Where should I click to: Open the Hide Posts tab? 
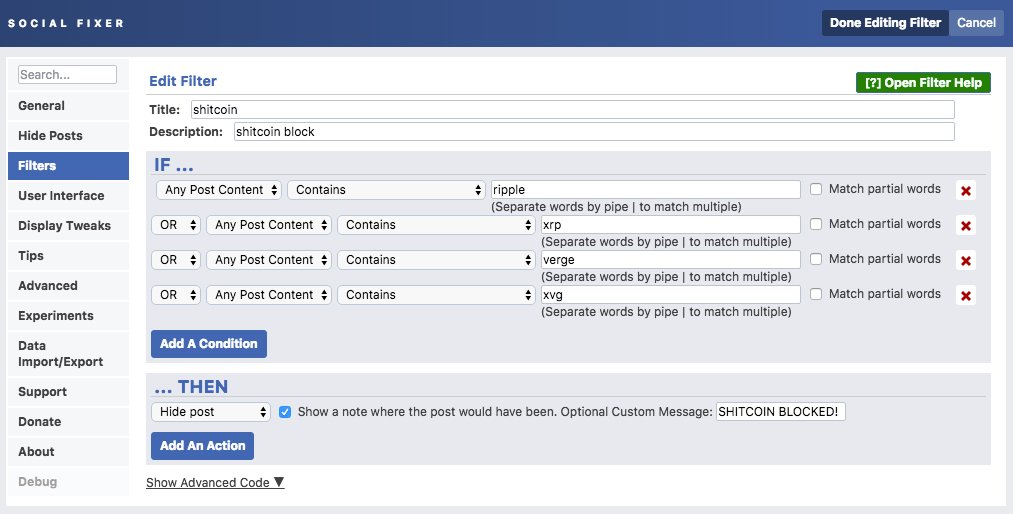tap(68, 136)
